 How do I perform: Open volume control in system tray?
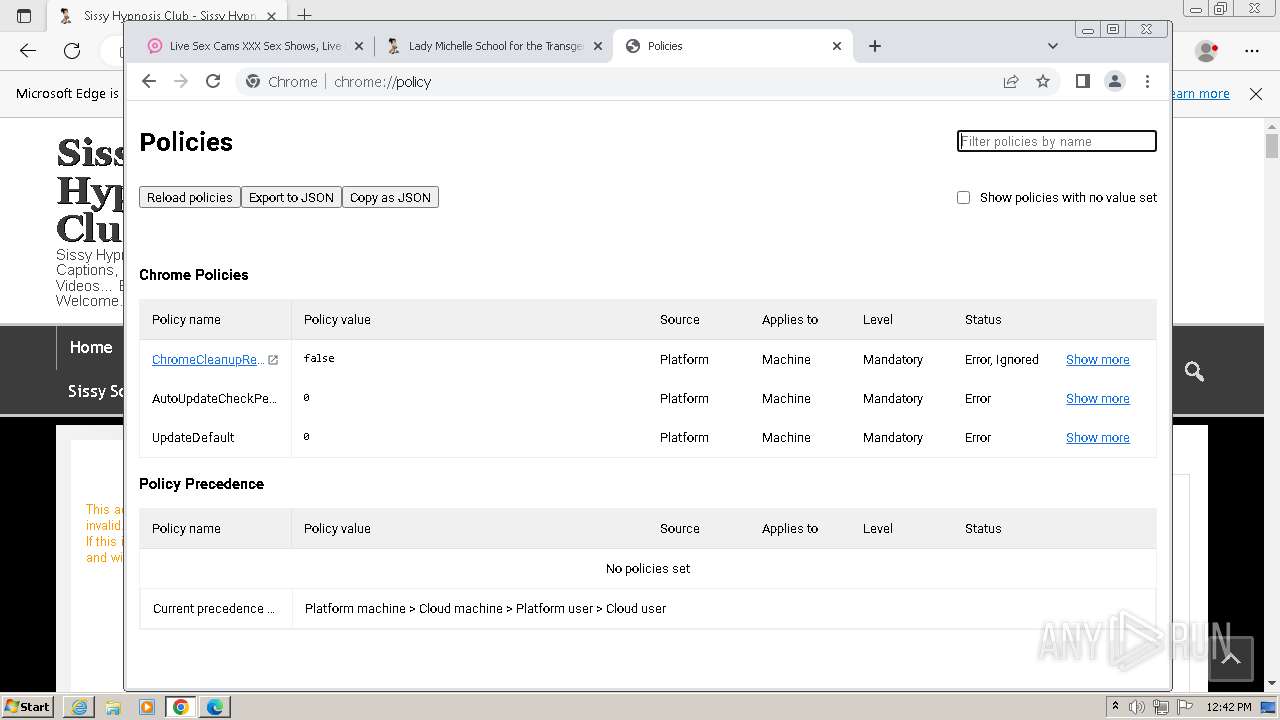pos(1137,706)
